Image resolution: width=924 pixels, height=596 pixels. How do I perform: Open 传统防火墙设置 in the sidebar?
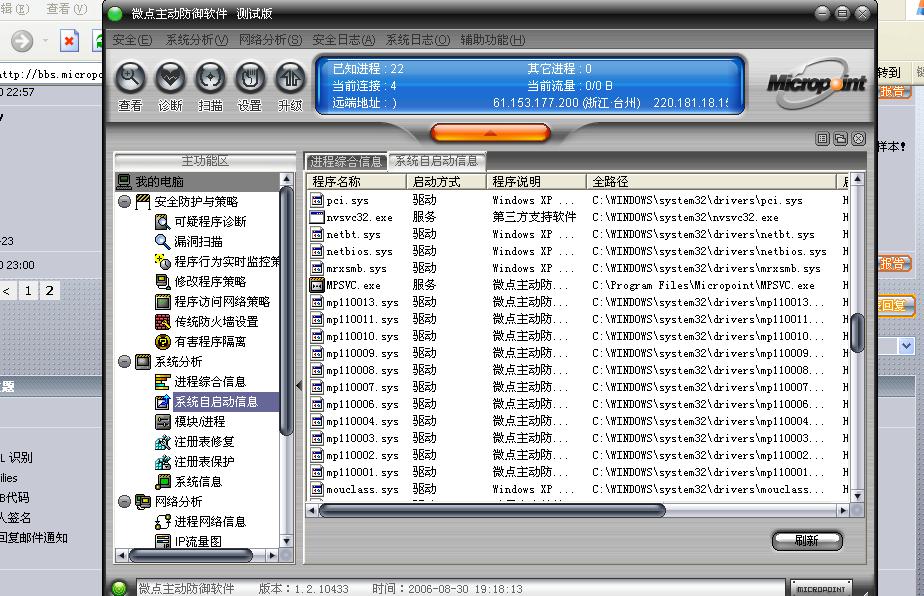(x=216, y=322)
